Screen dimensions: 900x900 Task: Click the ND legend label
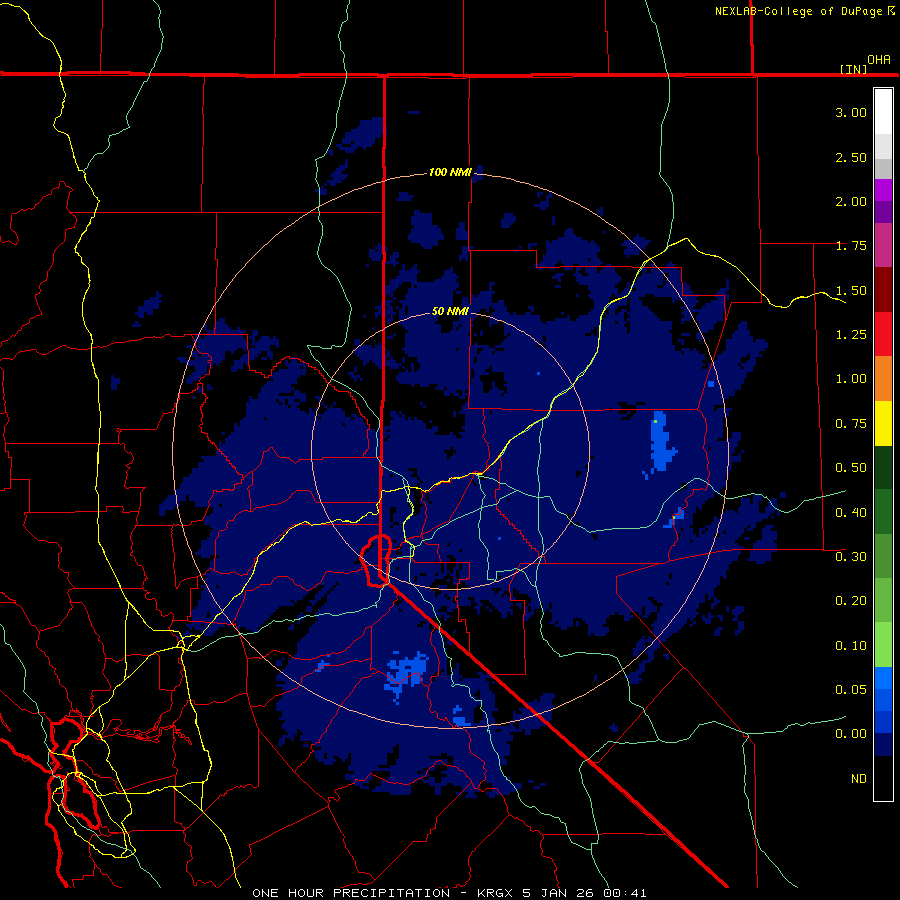point(859,779)
